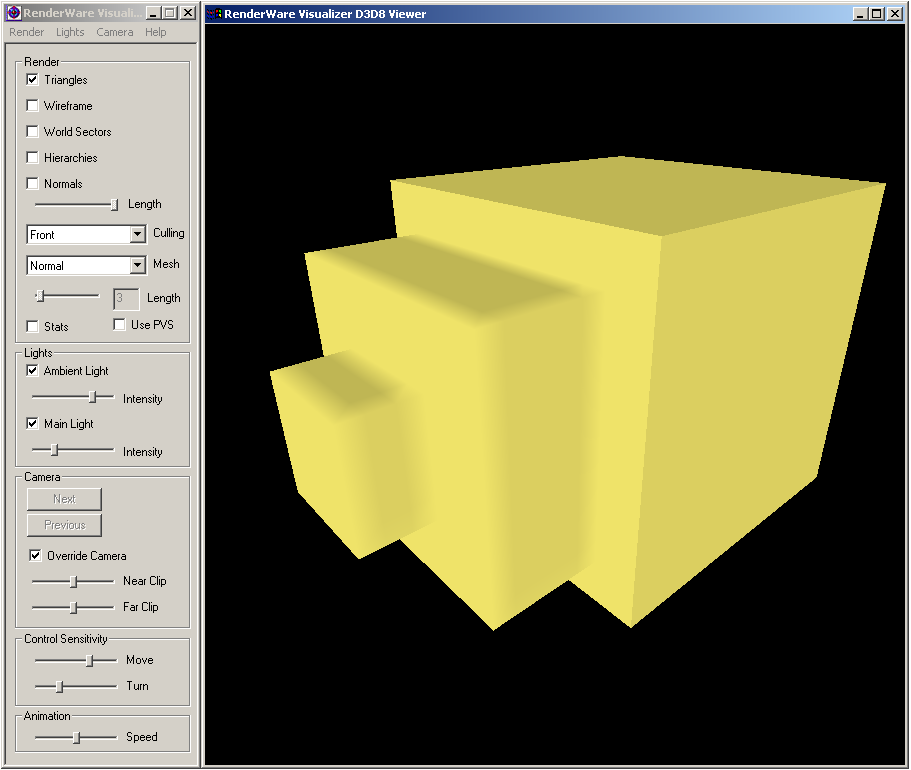This screenshot has height=770, width=911.
Task: Enable the Use PVS option
Action: pos(120,325)
